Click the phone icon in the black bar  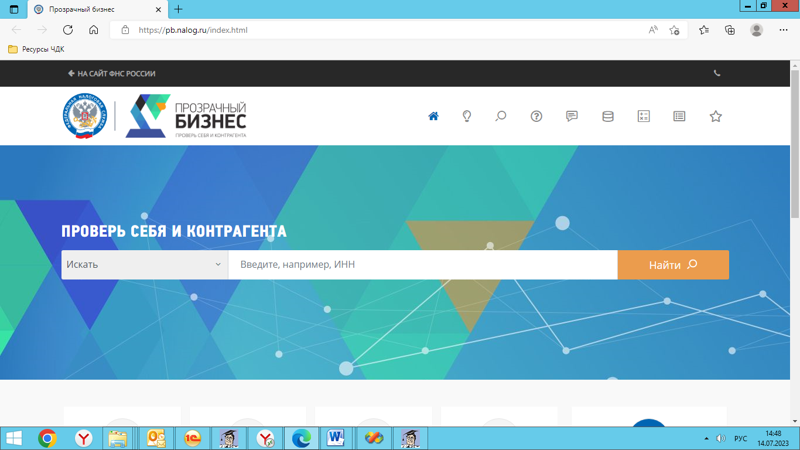(717, 73)
